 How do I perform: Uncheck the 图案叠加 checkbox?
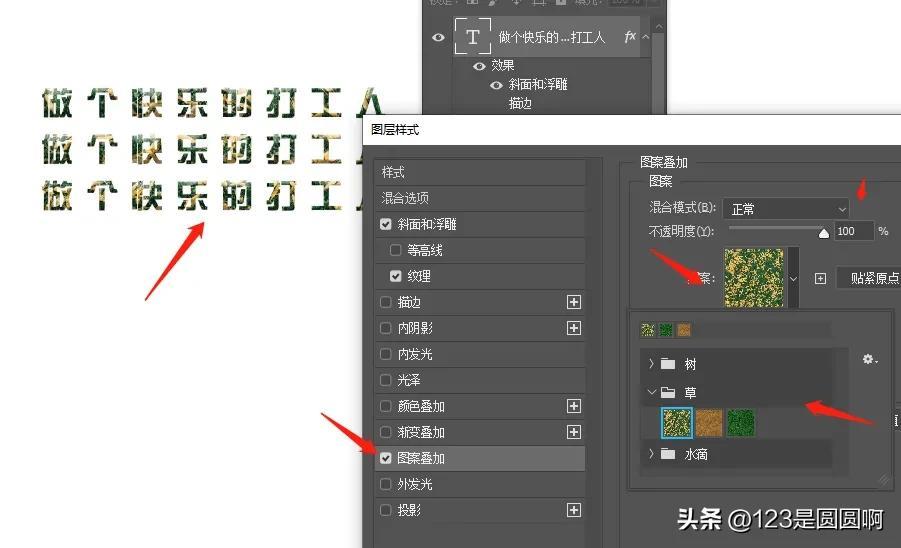point(386,458)
